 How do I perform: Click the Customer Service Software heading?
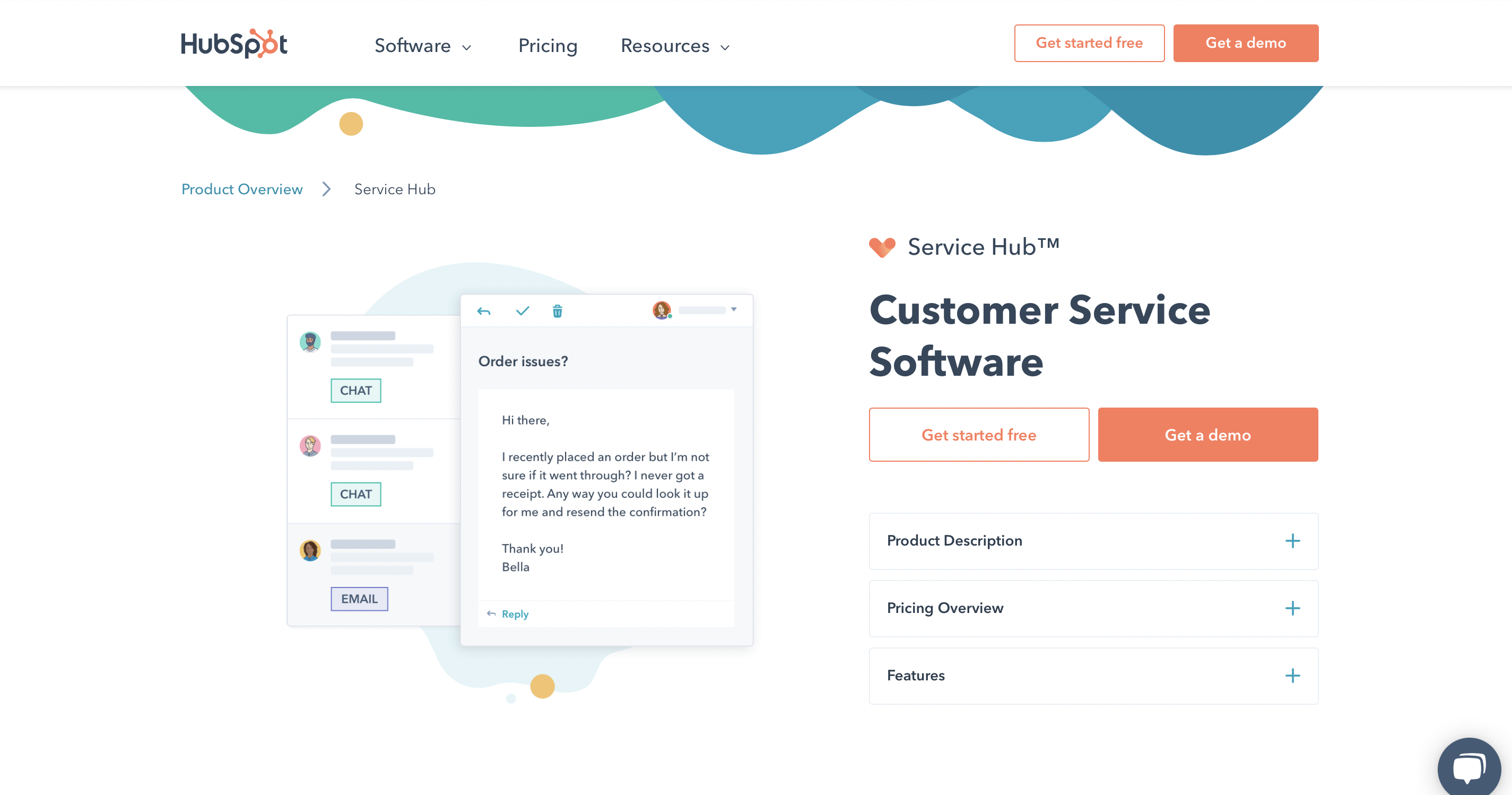[x=1039, y=336]
